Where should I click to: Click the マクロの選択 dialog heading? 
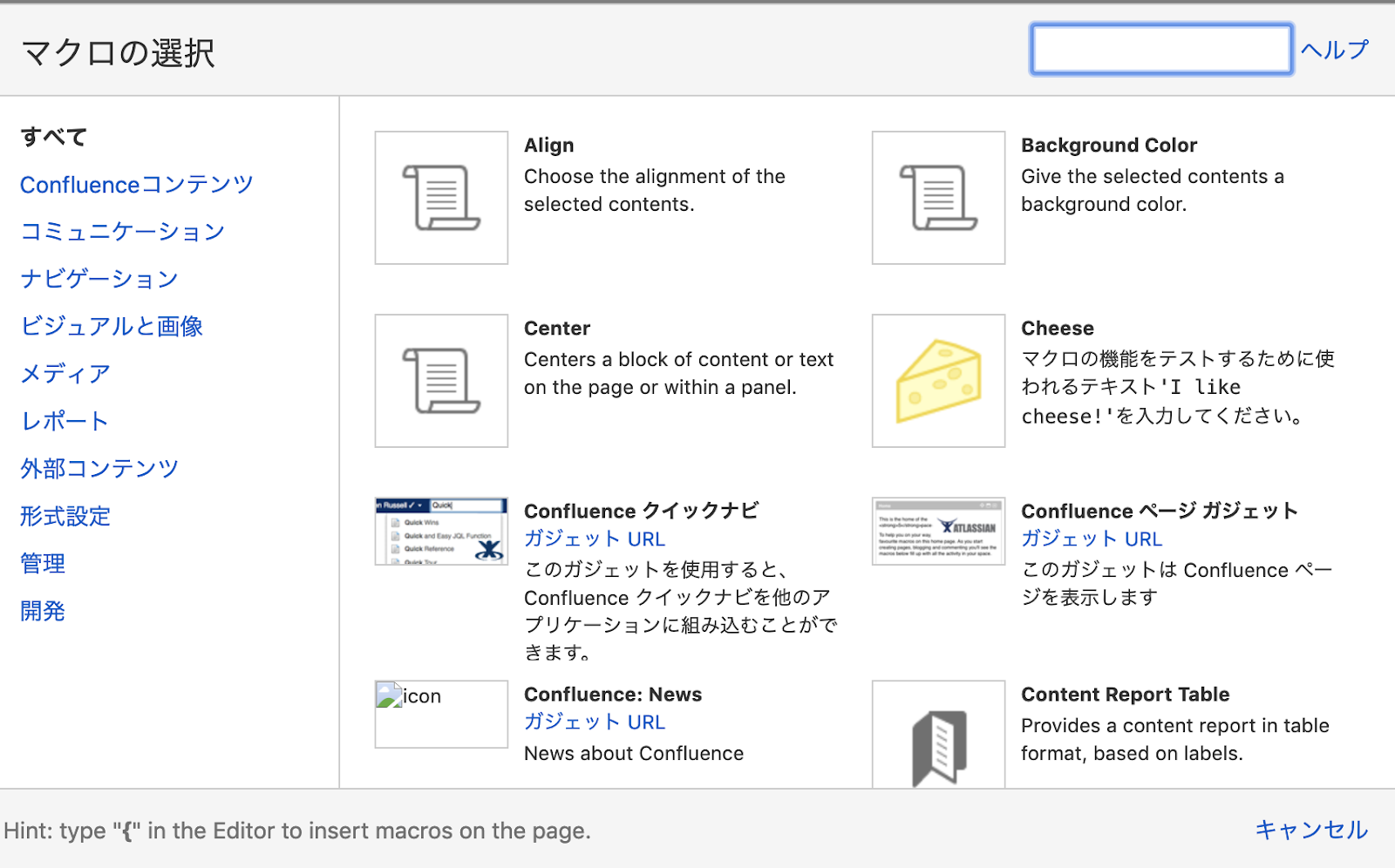pos(118,52)
